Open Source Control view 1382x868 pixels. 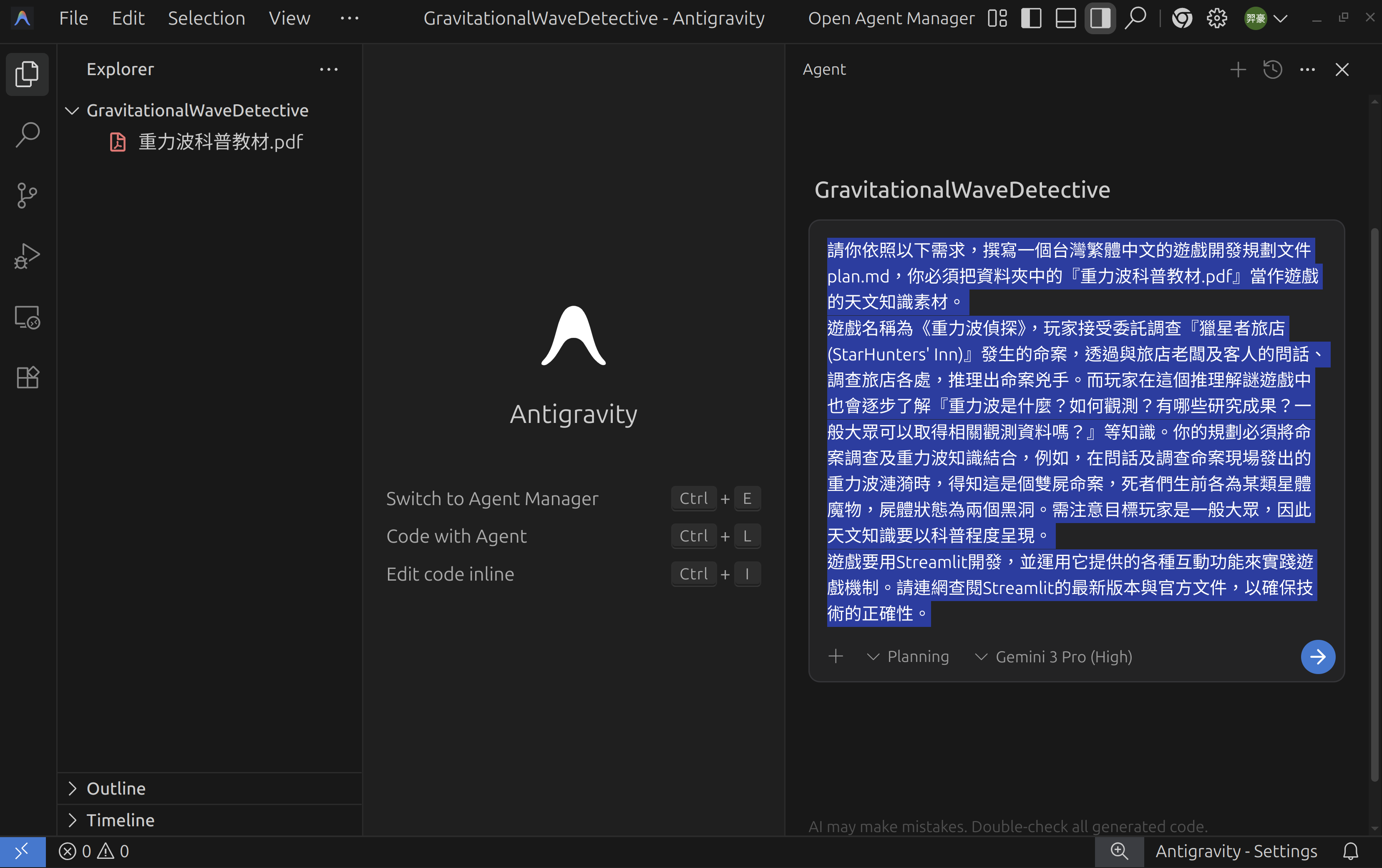[x=27, y=196]
